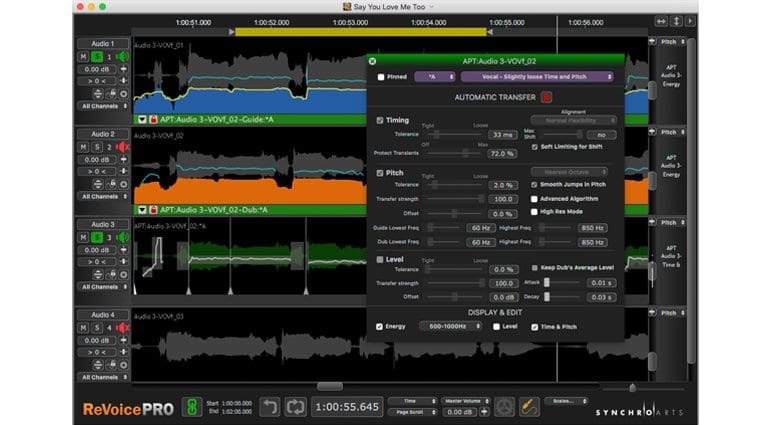Open Audio 4 All Channels dropdown

coord(104,377)
